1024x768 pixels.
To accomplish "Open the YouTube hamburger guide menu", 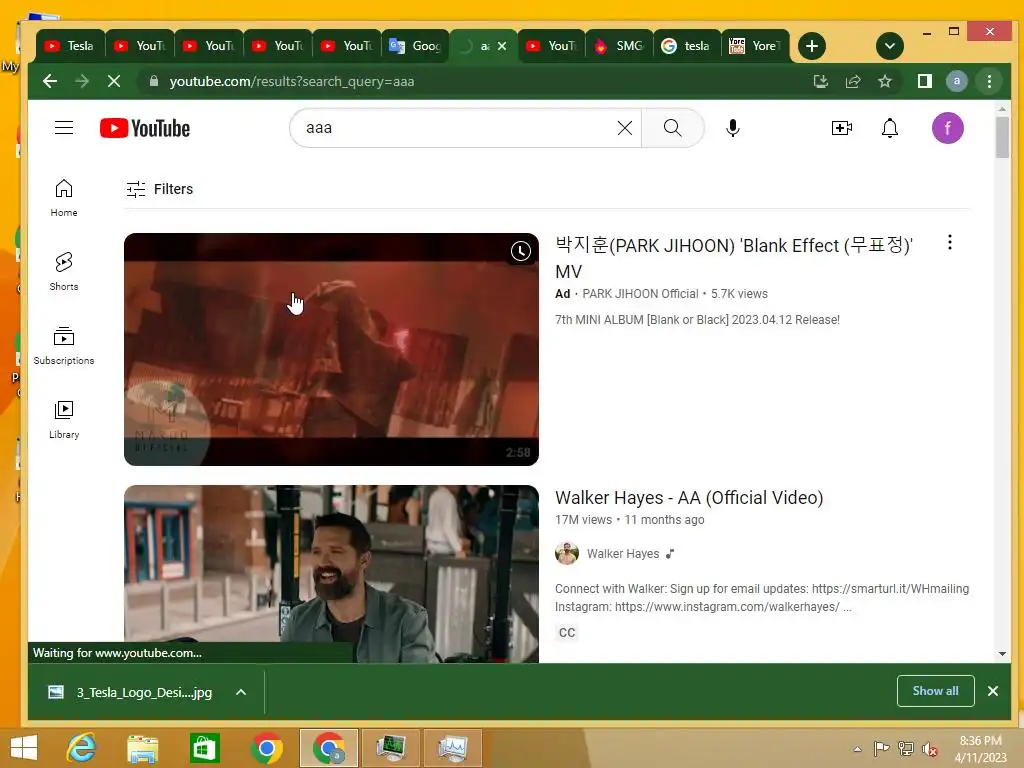I will point(64,127).
